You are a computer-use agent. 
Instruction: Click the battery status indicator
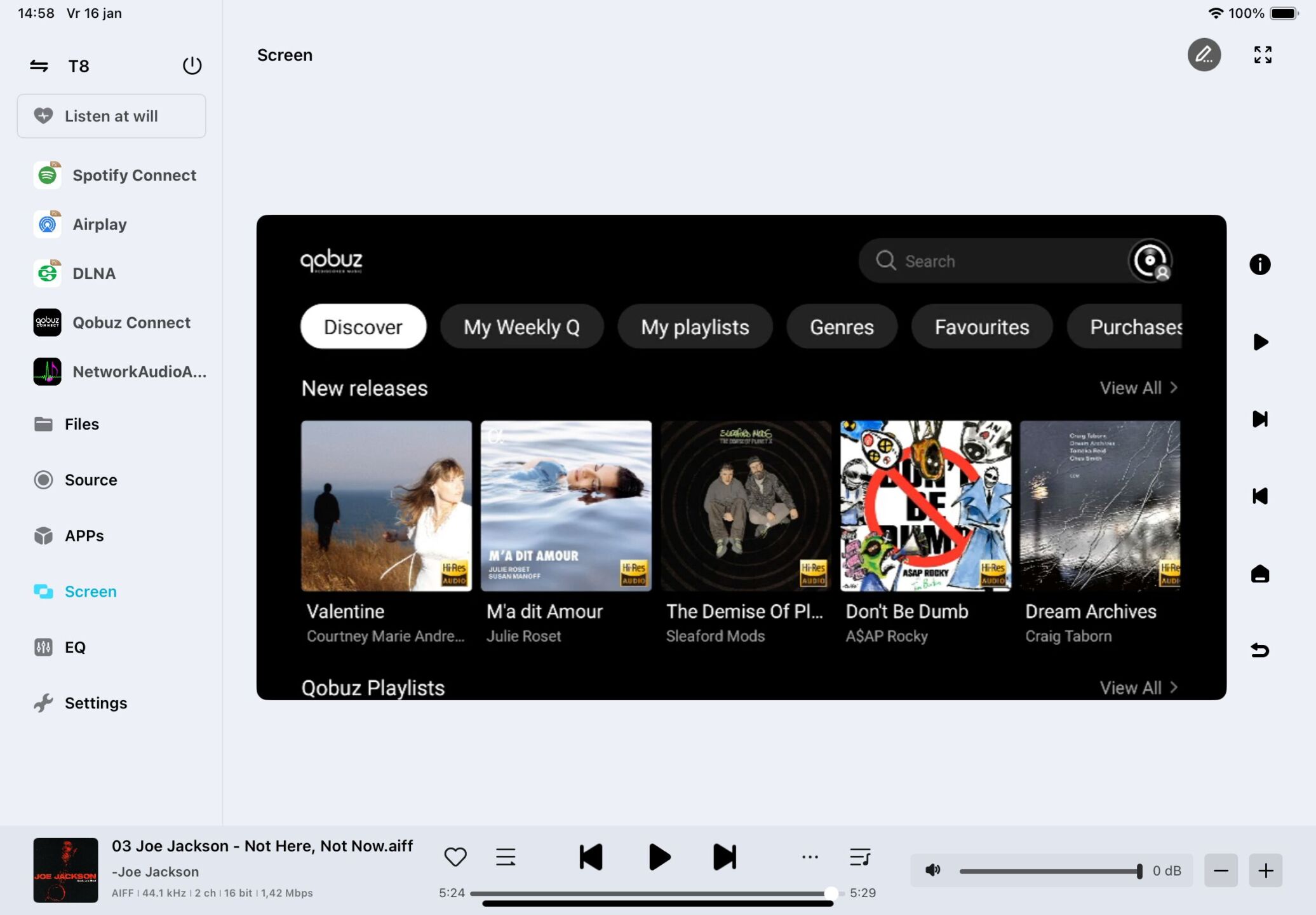[1284, 13]
